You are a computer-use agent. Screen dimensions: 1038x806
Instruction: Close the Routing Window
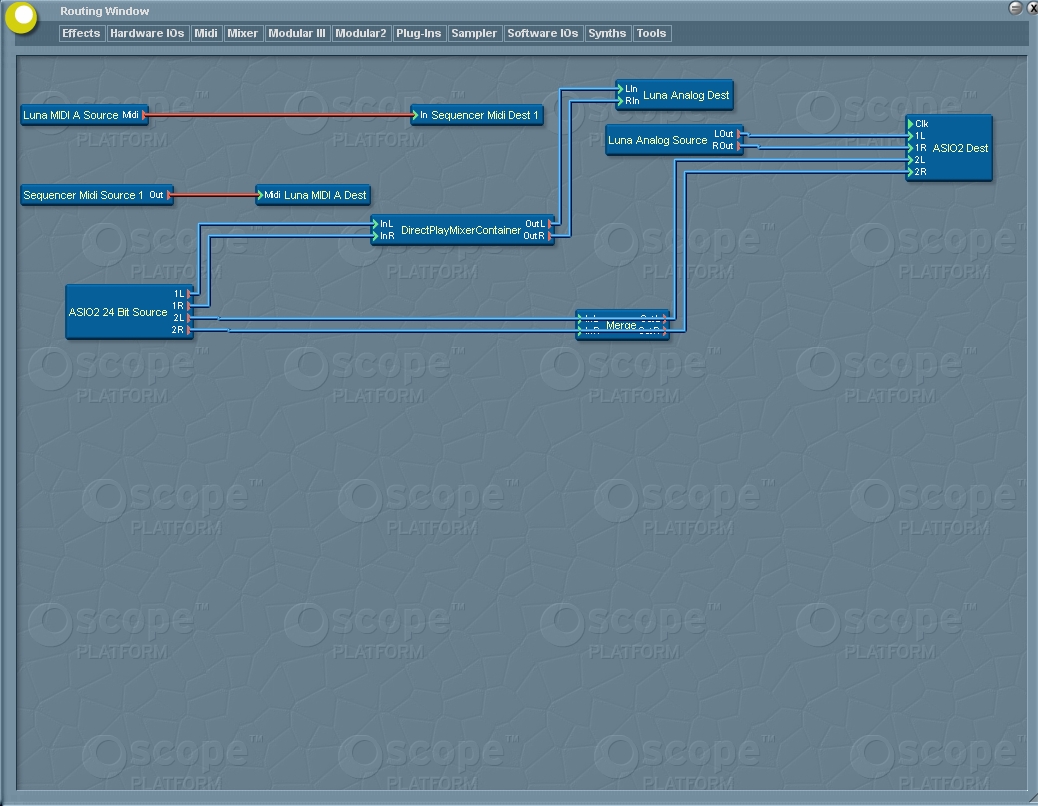1032,8
